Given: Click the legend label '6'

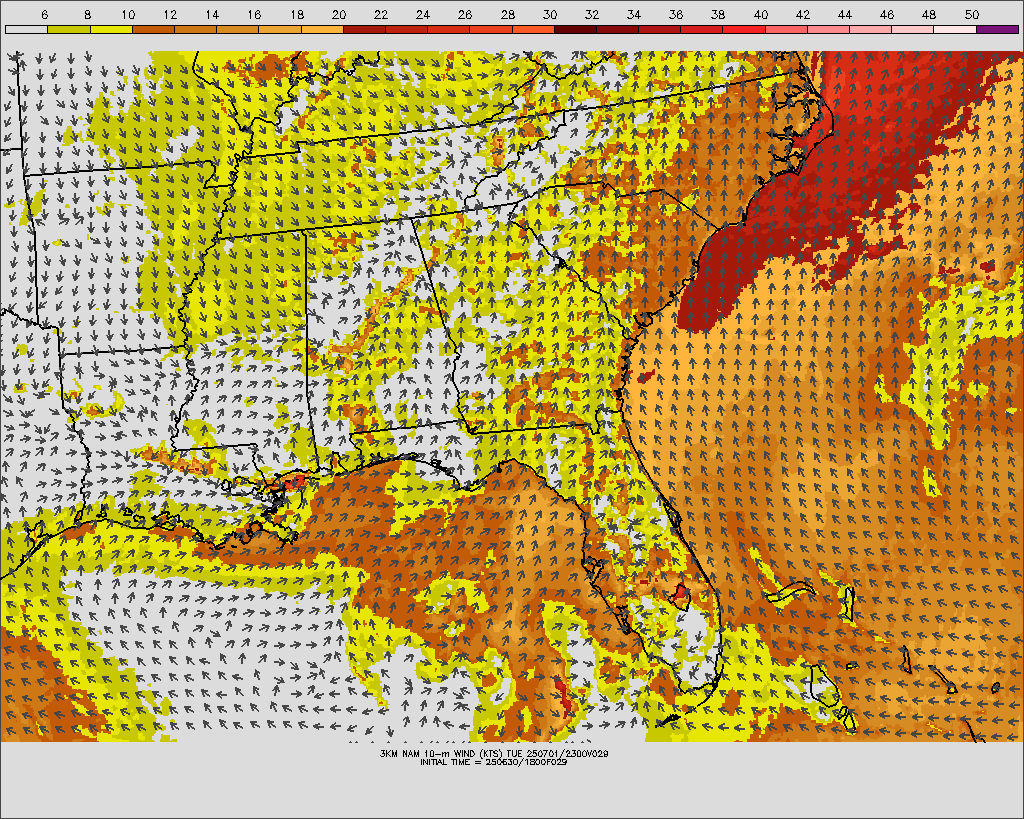Looking at the screenshot, I should pyautogui.click(x=44, y=14).
